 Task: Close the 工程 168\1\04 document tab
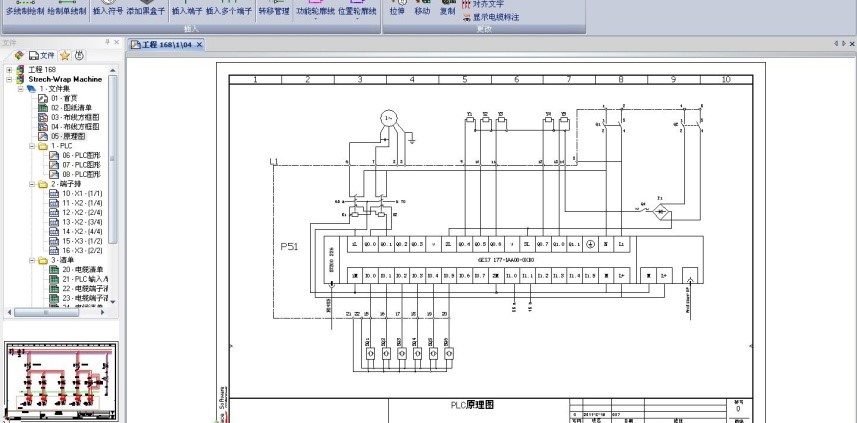click(x=199, y=45)
